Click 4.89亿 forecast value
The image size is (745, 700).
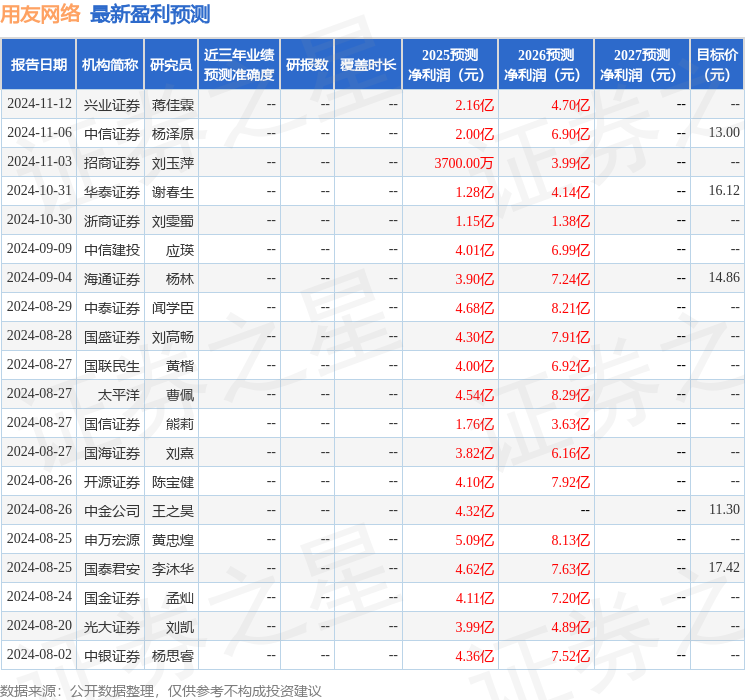coord(571,627)
